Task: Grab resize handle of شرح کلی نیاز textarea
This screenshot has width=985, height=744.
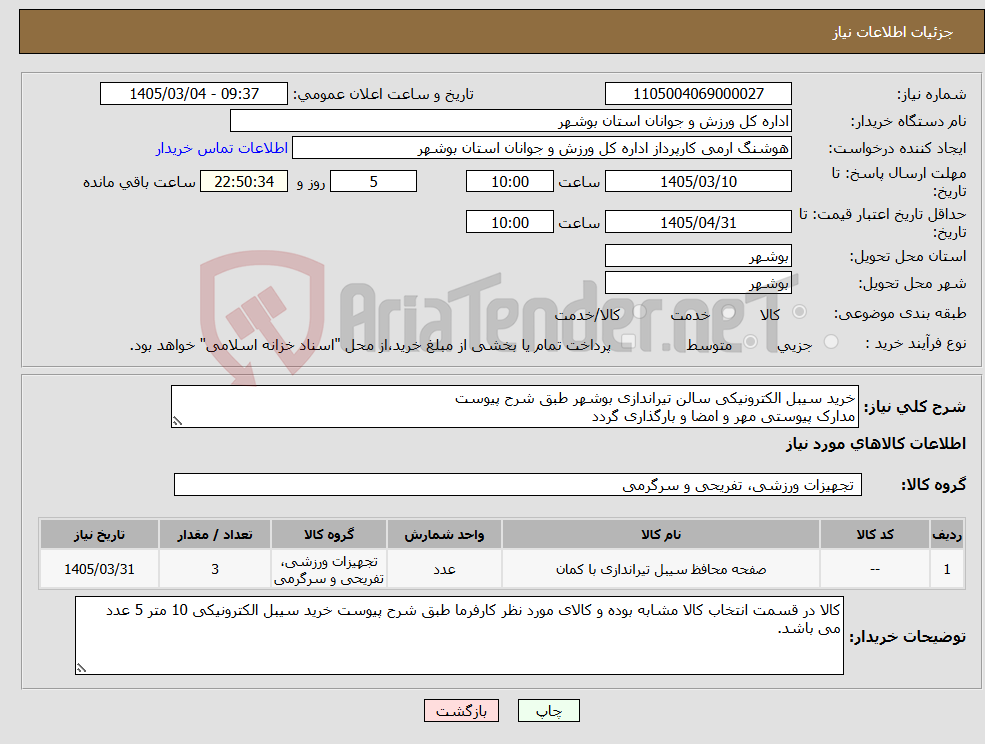Action: pyautogui.click(x=177, y=422)
